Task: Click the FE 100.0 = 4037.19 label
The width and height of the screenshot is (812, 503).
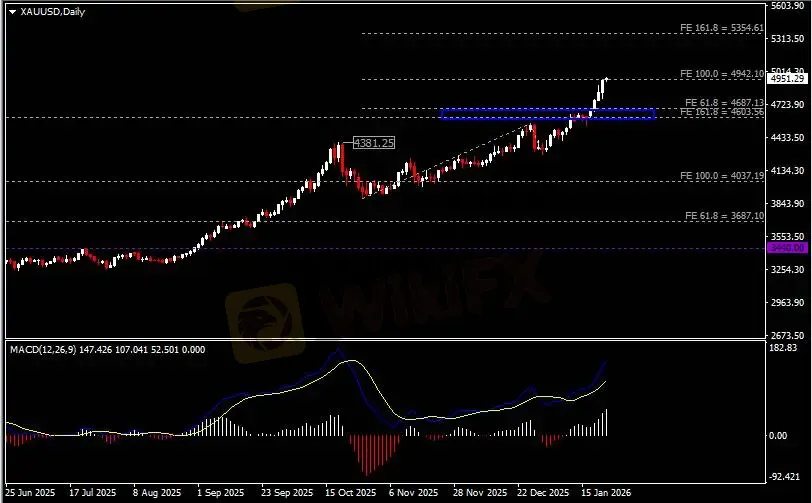Action: coord(721,176)
